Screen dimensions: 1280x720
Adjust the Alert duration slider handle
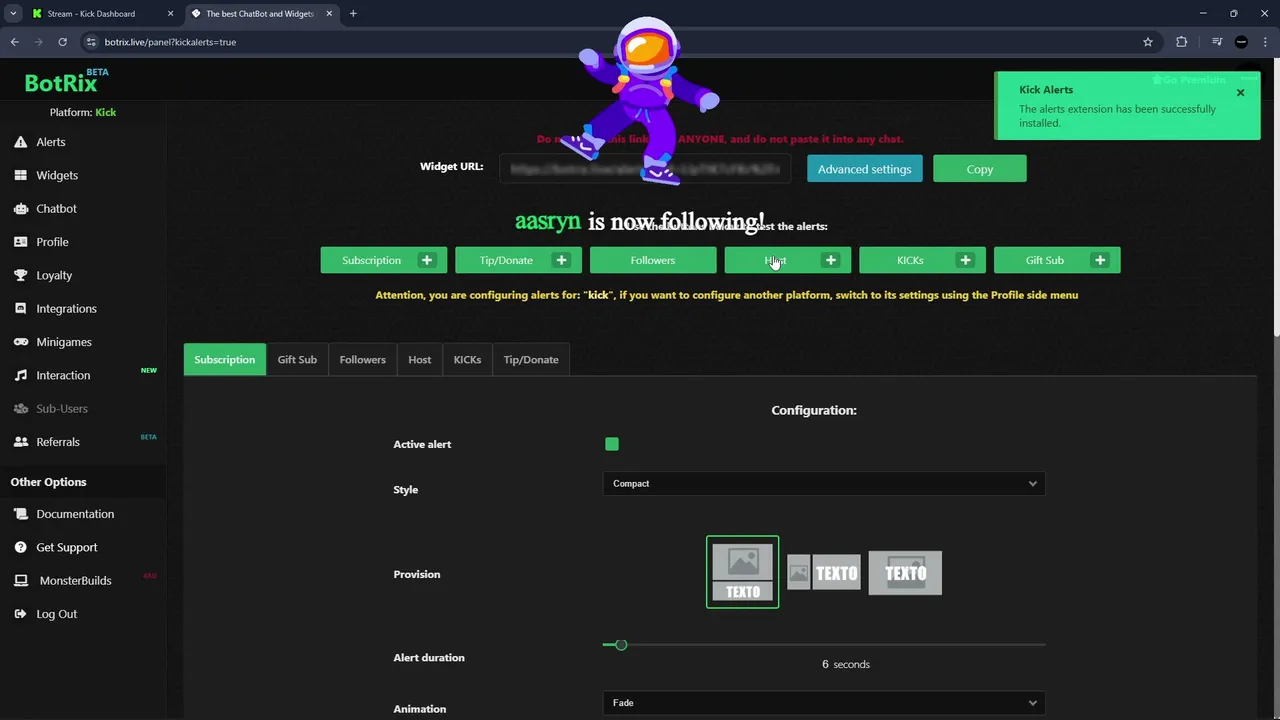(621, 645)
